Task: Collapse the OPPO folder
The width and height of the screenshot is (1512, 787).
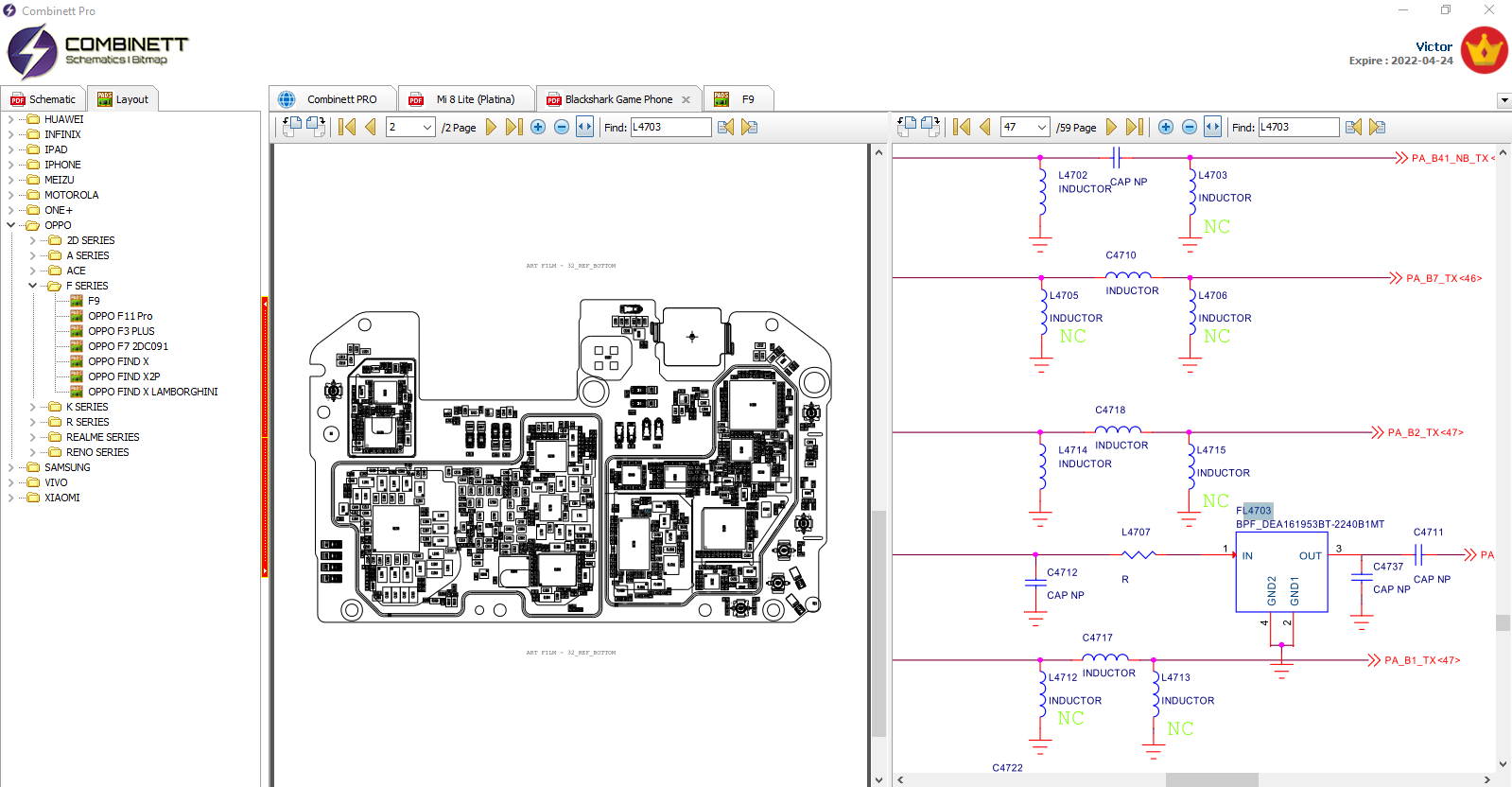Action: click(x=10, y=225)
